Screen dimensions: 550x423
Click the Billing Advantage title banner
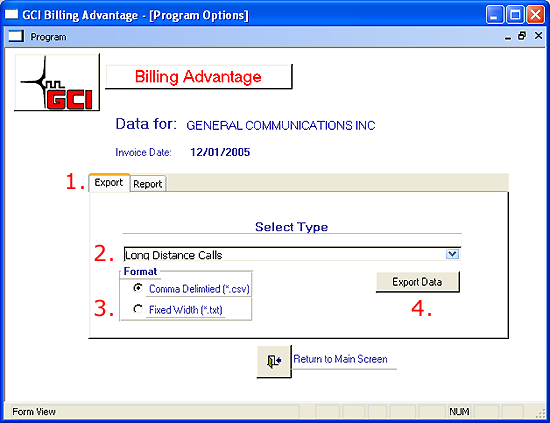tap(199, 76)
